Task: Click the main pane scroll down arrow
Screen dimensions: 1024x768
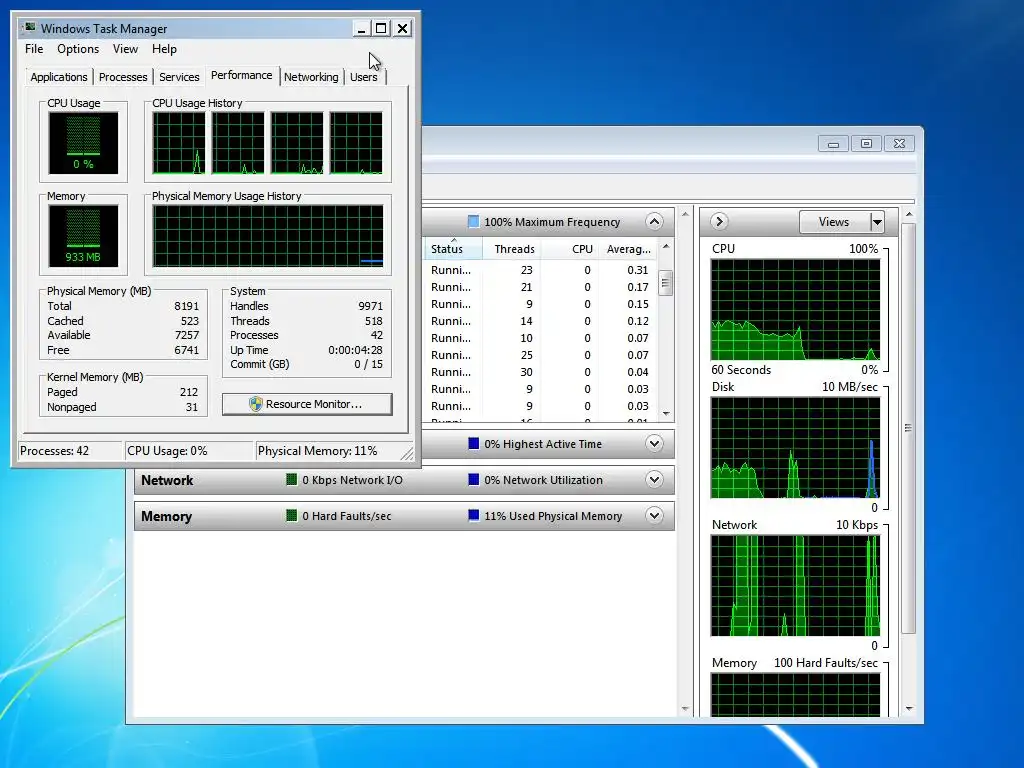Action: (x=685, y=709)
